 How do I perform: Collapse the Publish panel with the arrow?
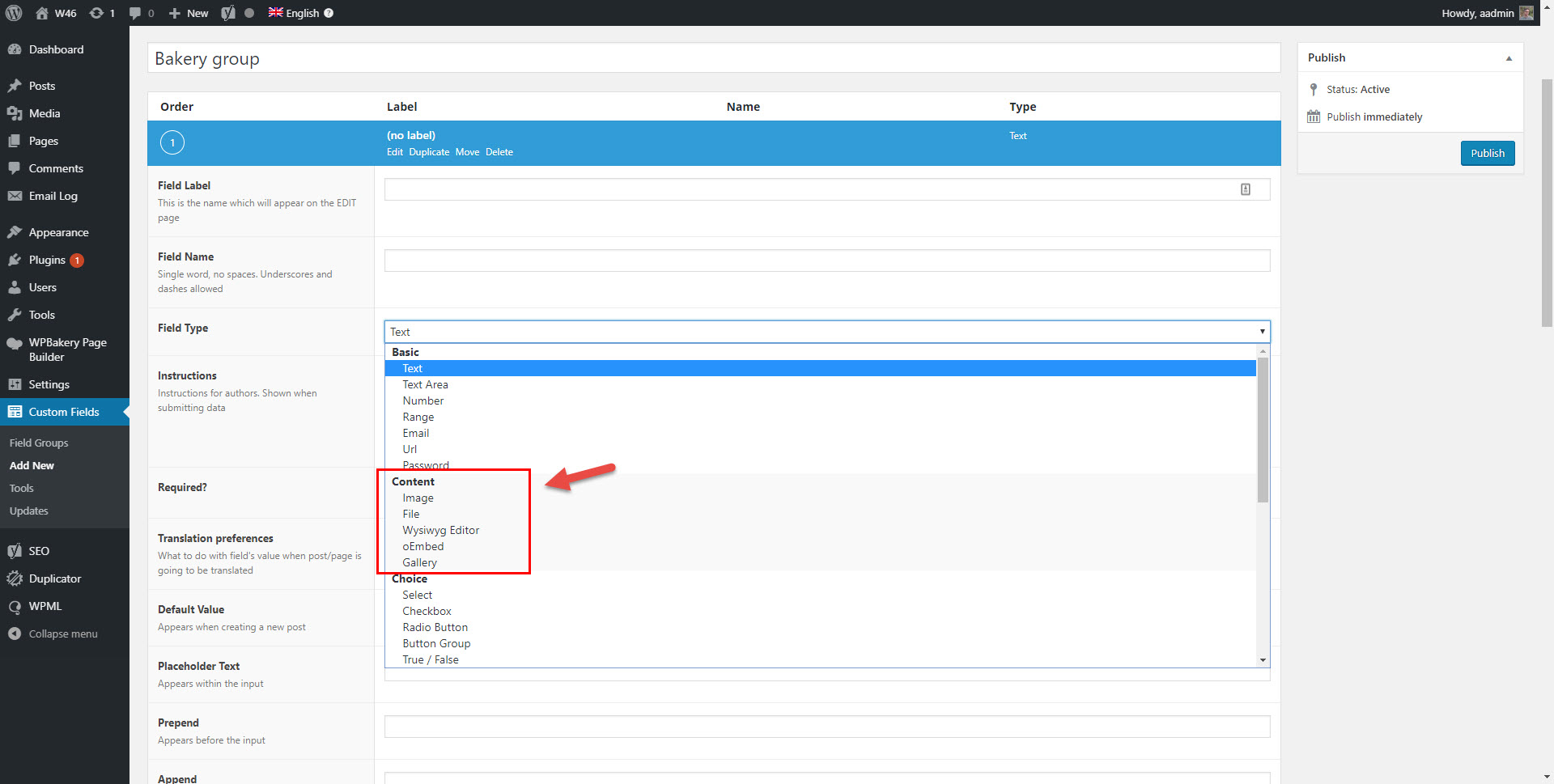pos(1509,58)
